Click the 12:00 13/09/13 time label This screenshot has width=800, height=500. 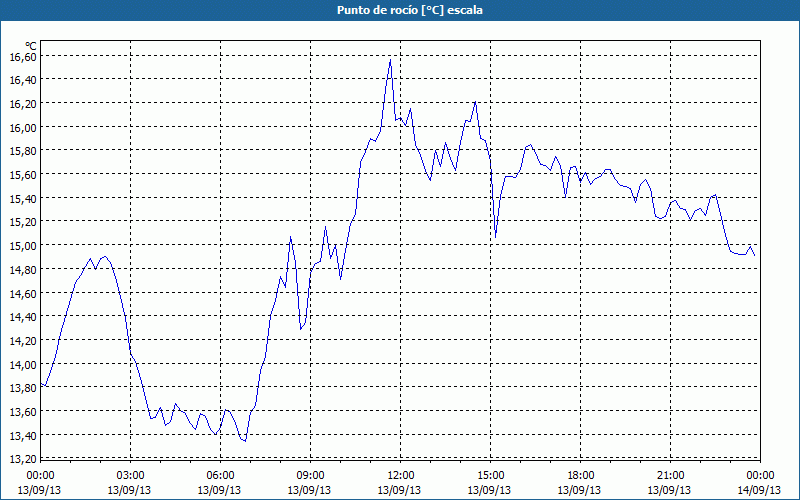[399, 483]
